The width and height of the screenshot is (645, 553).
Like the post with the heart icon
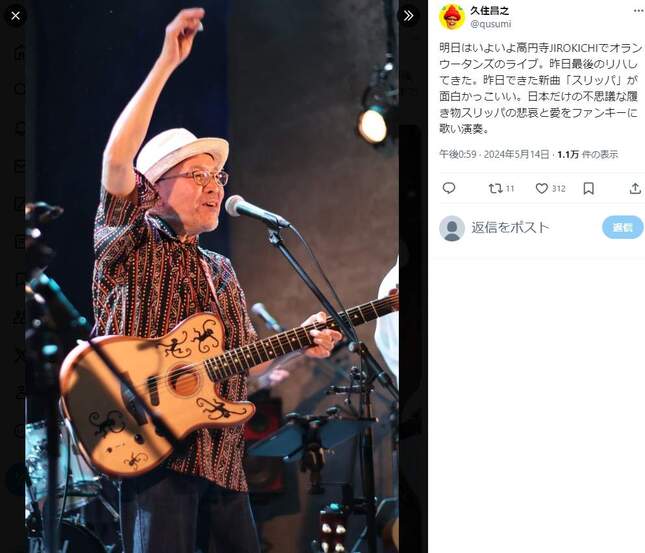(550, 188)
